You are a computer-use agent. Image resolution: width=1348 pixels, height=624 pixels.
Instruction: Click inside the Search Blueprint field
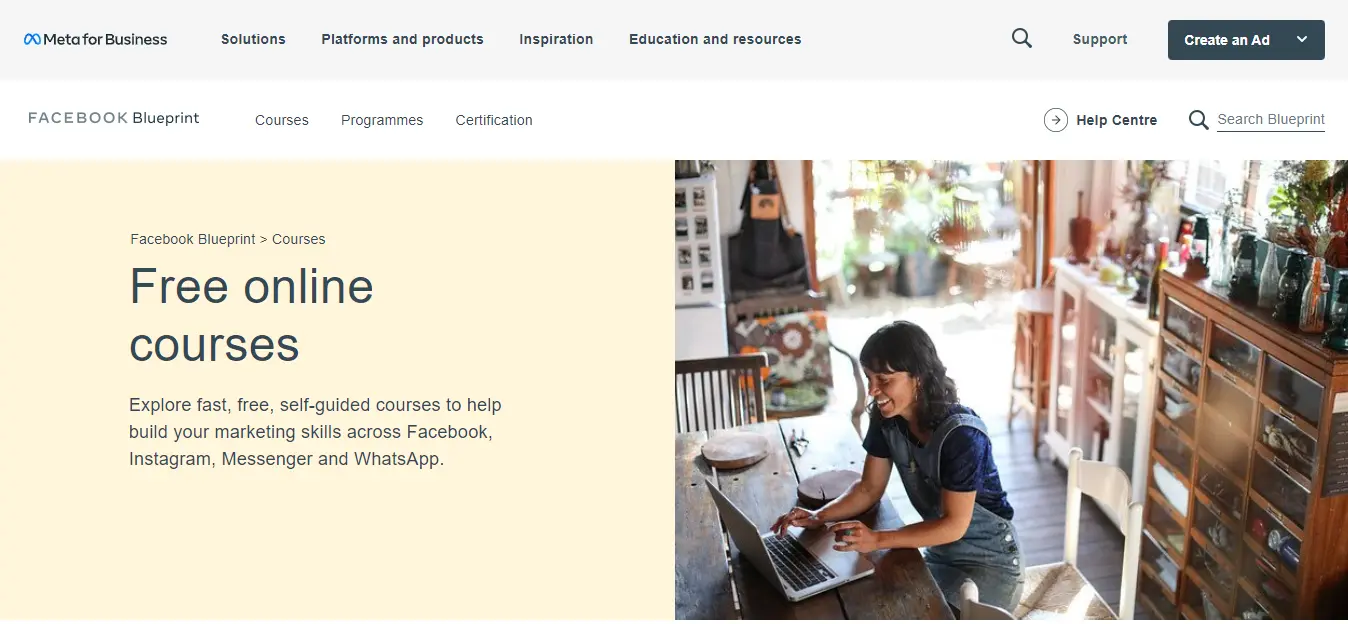(1271, 119)
